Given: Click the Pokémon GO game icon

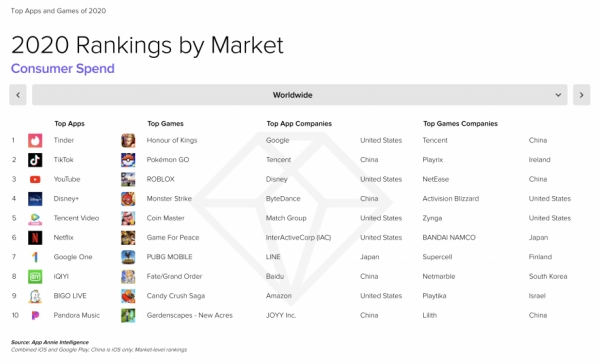Looking at the screenshot, I should point(128,160).
